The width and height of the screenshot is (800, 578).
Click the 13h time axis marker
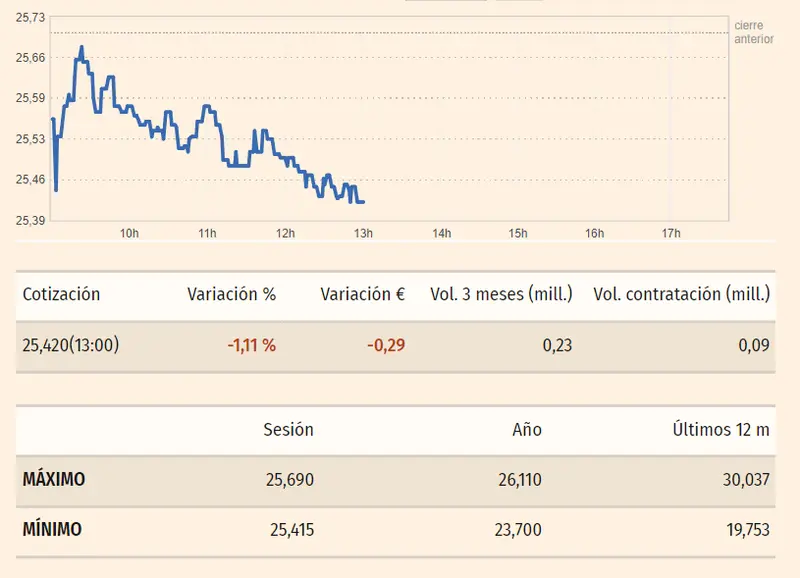[364, 234]
